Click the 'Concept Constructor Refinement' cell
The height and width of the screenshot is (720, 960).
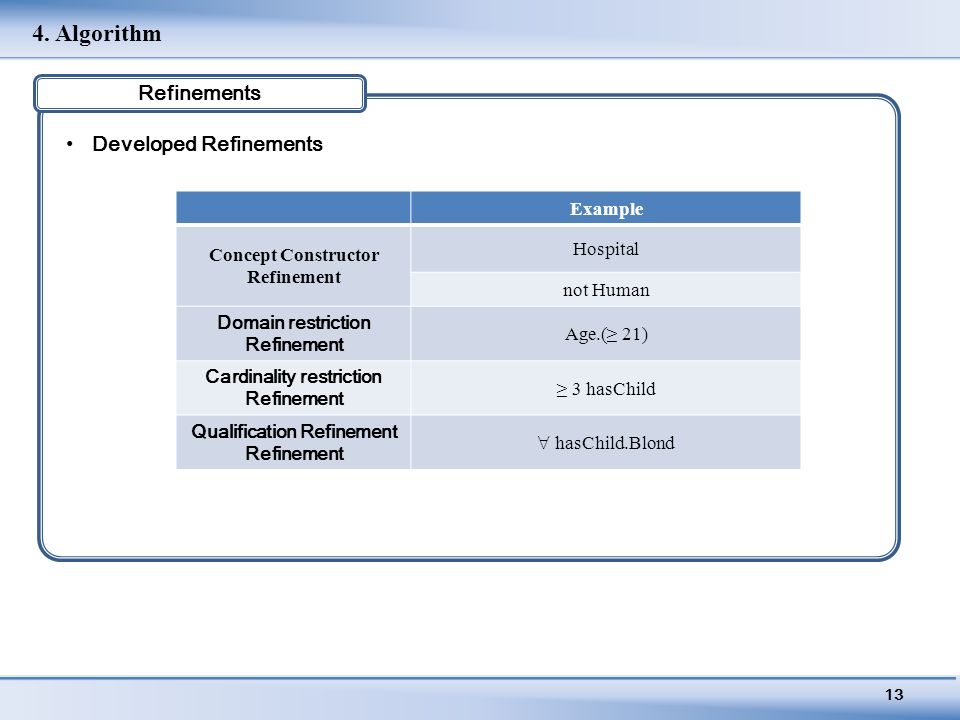coord(293,266)
